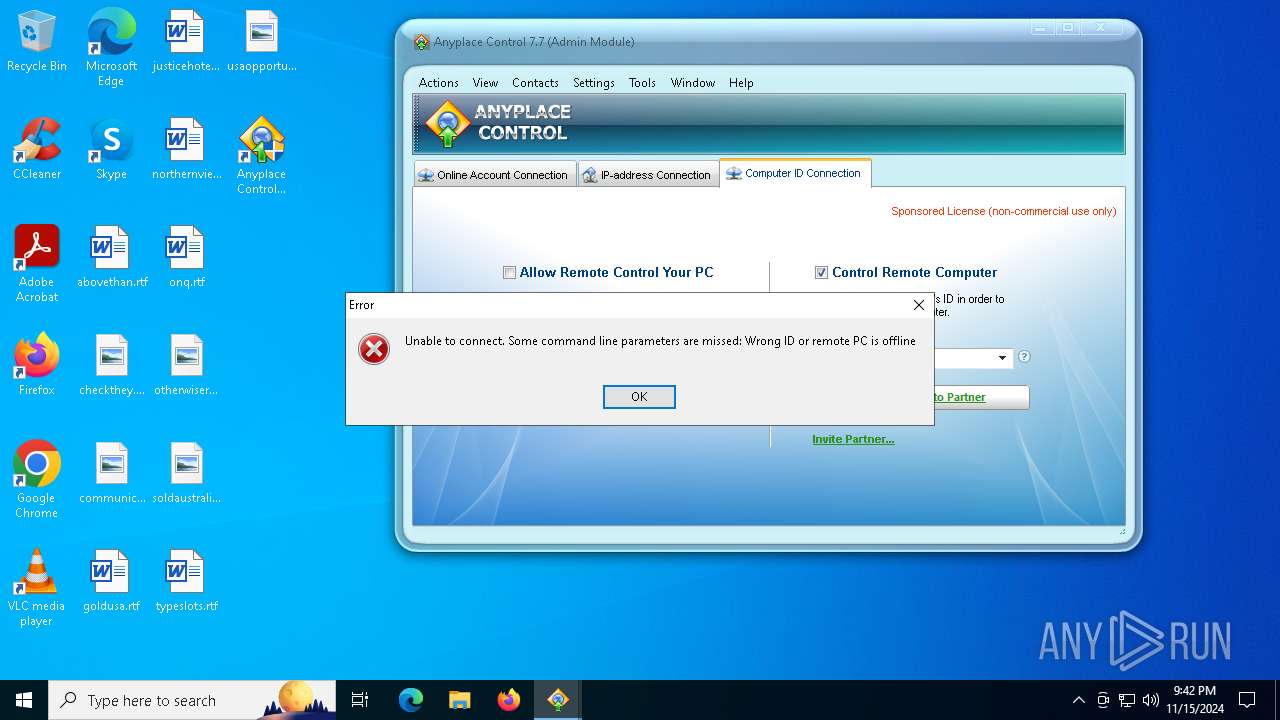Open the notification center
Screen dimensions: 1280x720
pos(1247,700)
